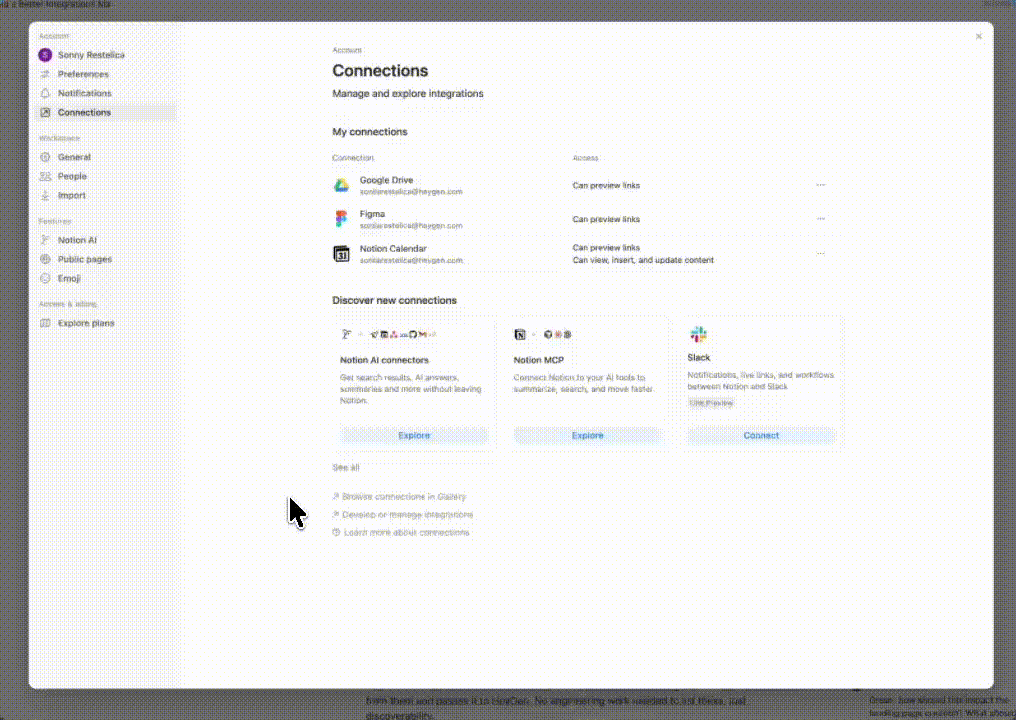The image size is (1016, 720).
Task: Close the settings dialog with X
Action: pyautogui.click(x=978, y=37)
